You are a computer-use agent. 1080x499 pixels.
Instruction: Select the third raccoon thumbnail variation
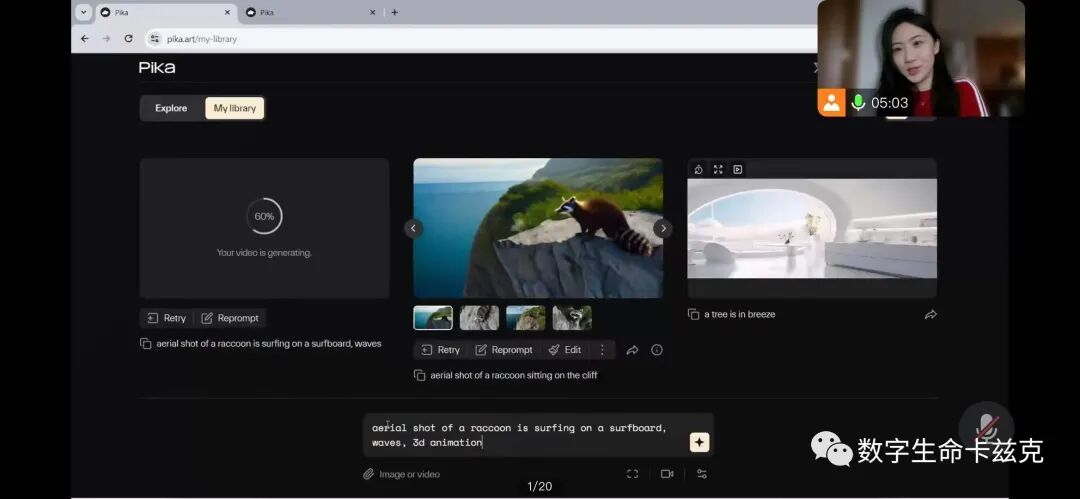click(526, 318)
